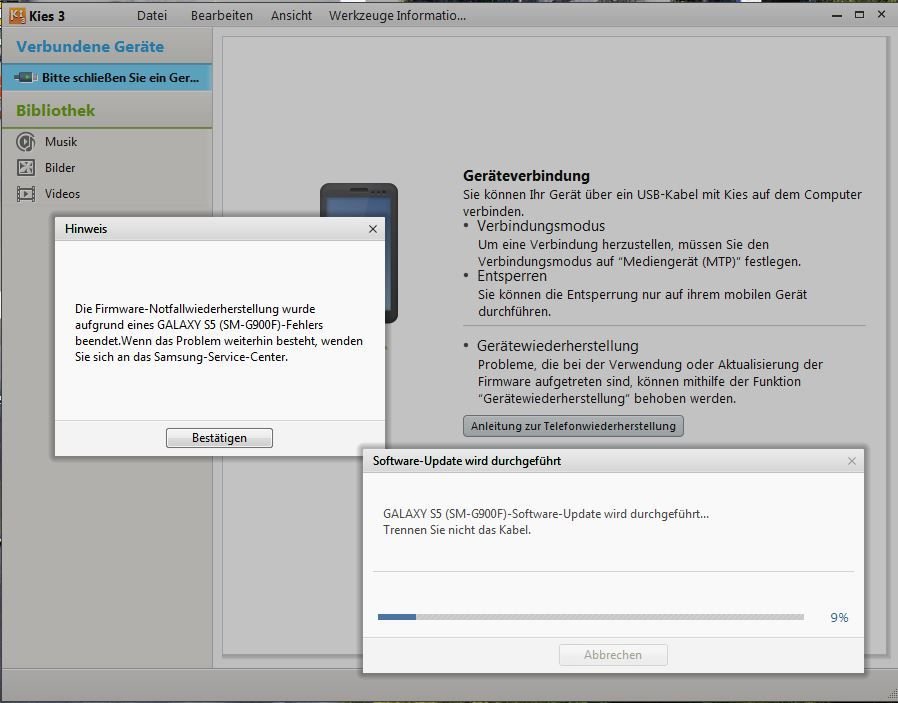The height and width of the screenshot is (703, 898).
Task: Click the Hinweis dialog title
Action: click(86, 229)
